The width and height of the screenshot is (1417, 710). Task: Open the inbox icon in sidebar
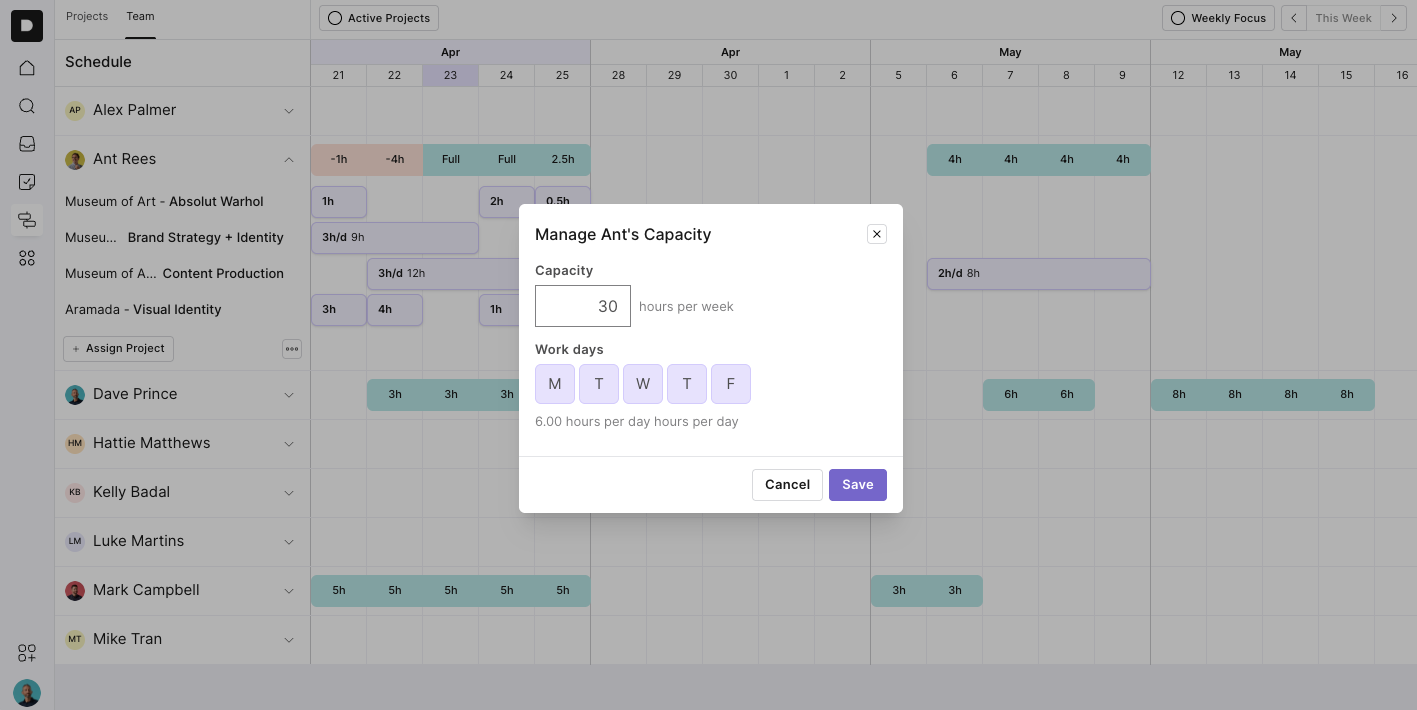(x=27, y=144)
